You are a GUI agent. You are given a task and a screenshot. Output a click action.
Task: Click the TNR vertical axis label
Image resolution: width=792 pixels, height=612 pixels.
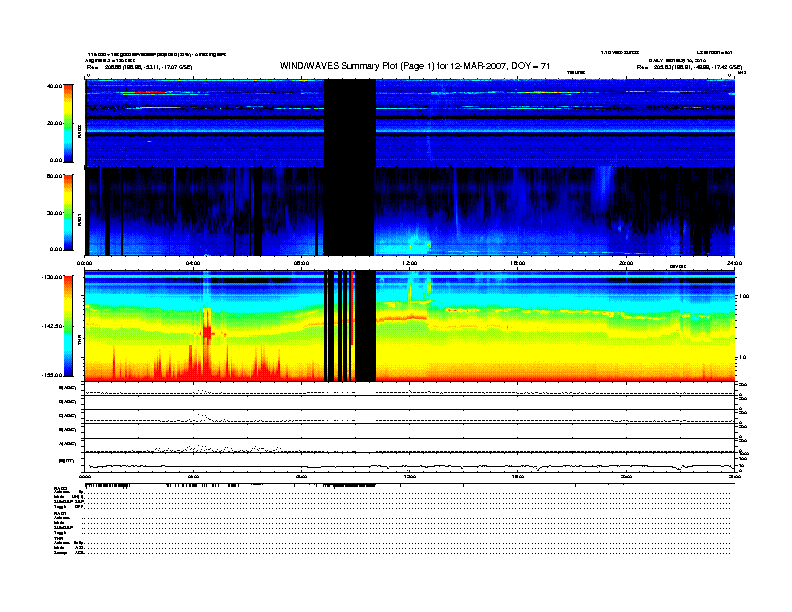[x=79, y=342]
